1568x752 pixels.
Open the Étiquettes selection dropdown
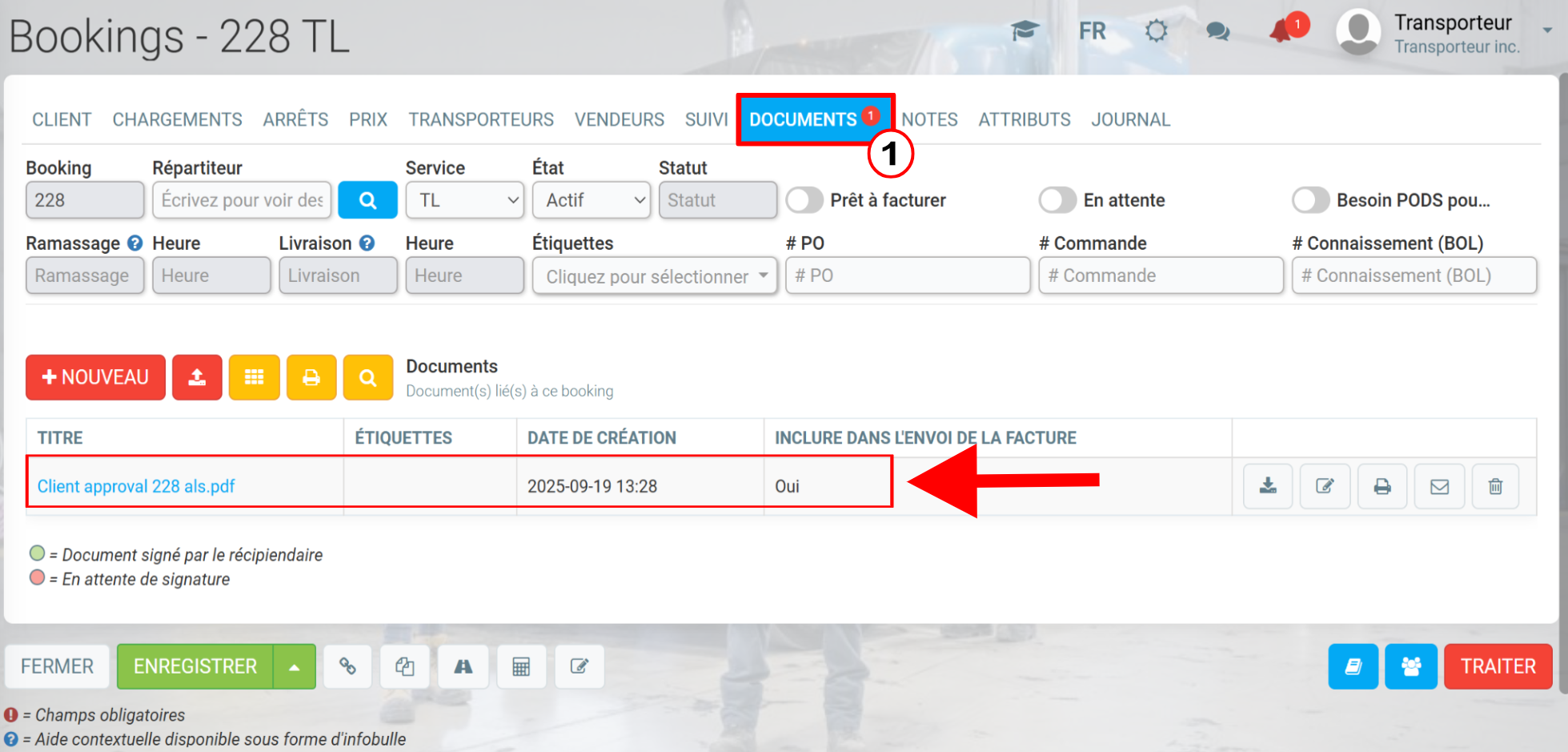(x=655, y=276)
